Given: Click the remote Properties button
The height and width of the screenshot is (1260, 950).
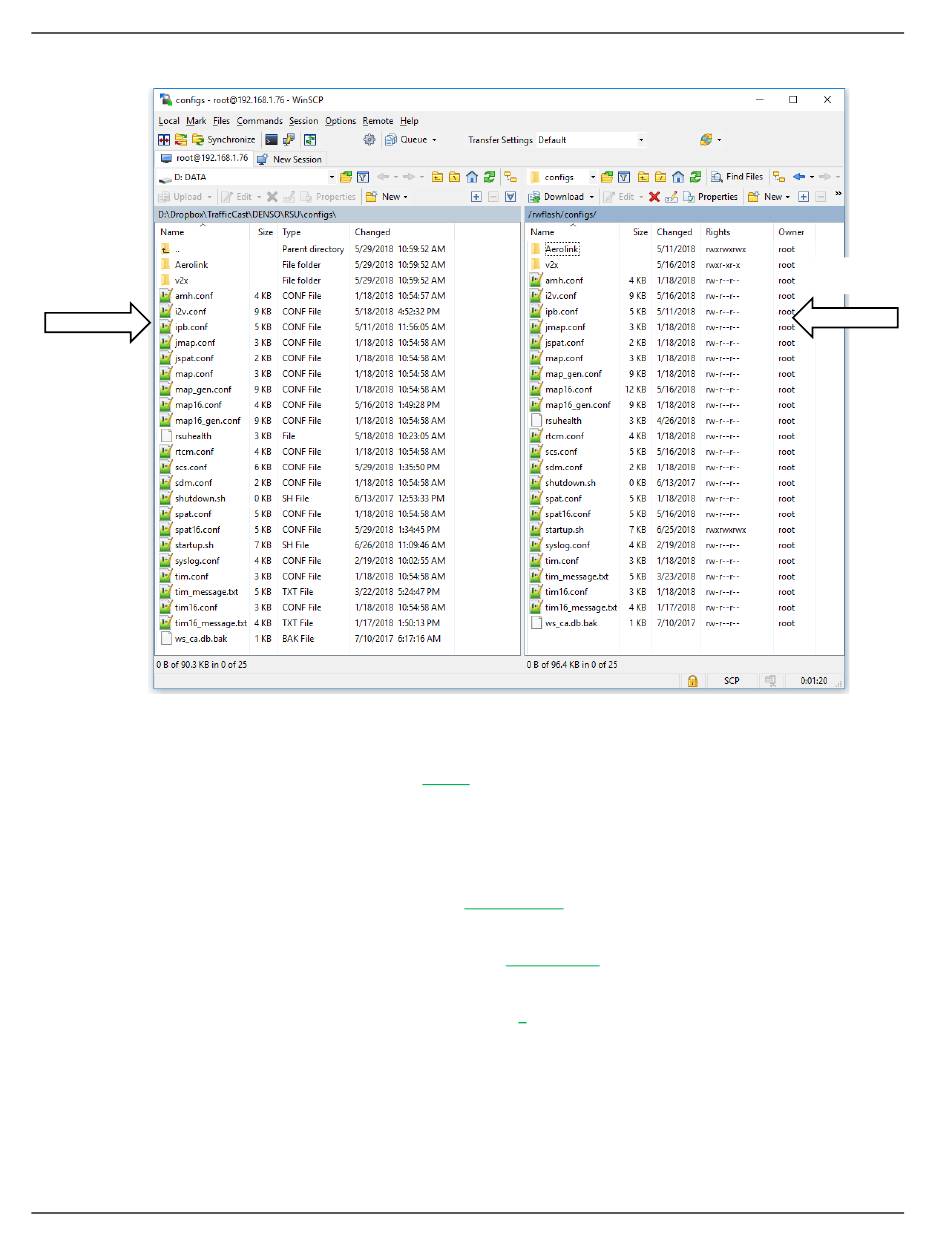Looking at the screenshot, I should pos(710,196).
